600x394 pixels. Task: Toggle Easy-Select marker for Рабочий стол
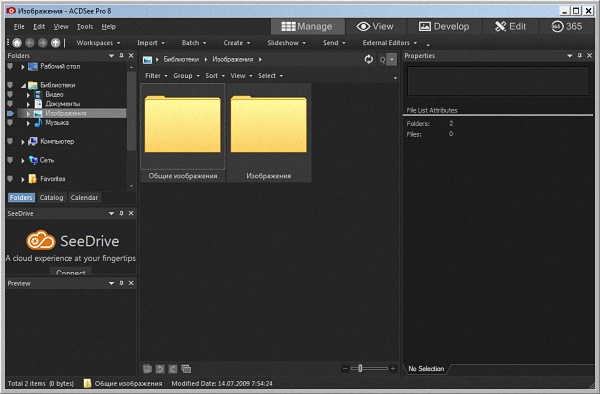(x=10, y=67)
